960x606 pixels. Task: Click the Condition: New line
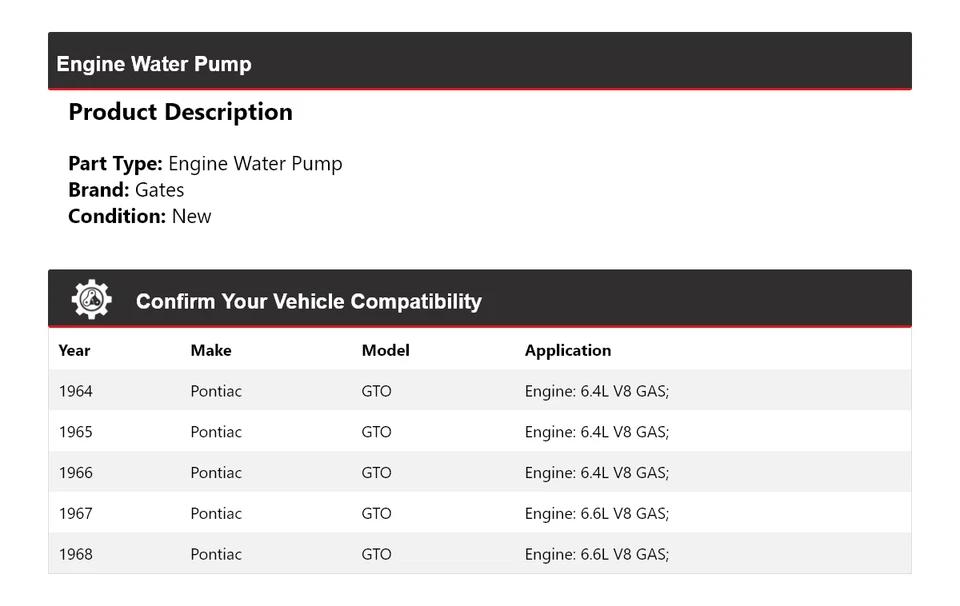point(140,216)
